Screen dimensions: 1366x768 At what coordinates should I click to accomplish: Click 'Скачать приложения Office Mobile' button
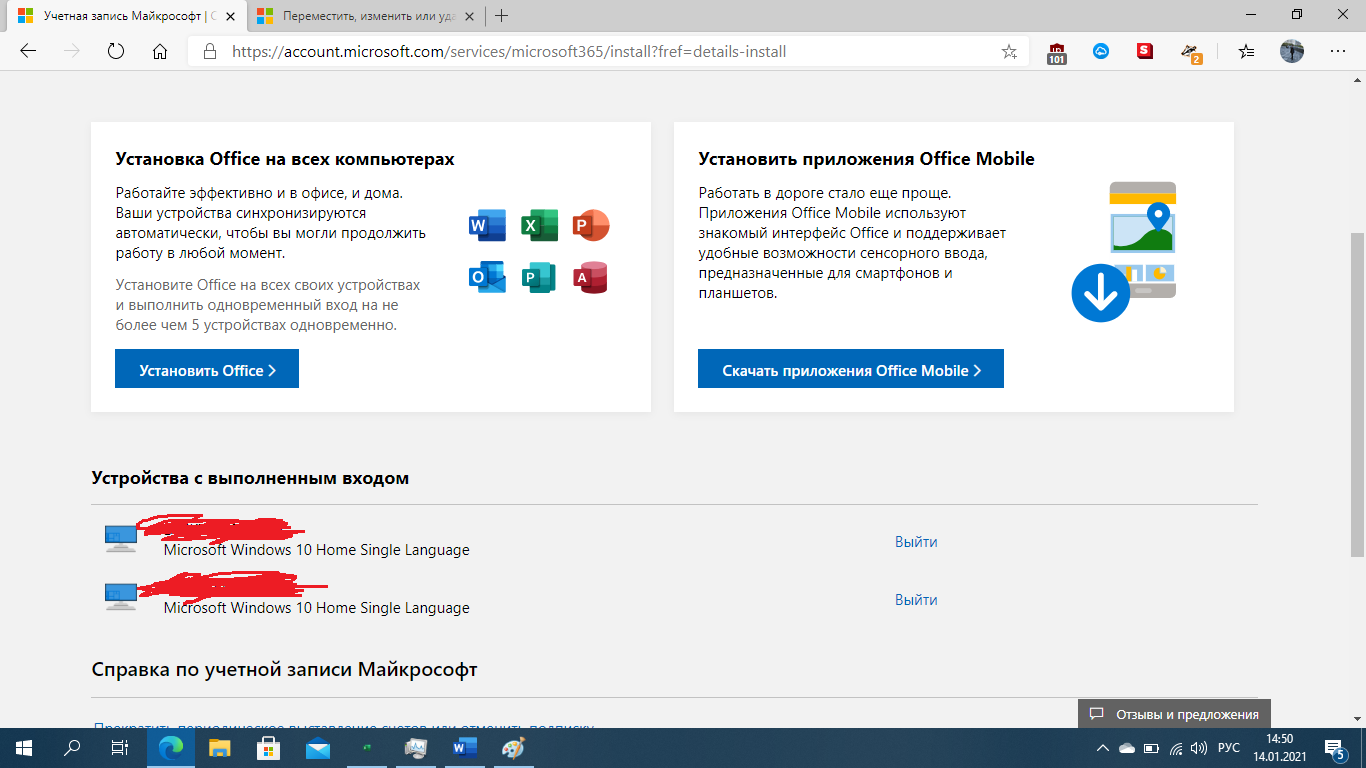tap(851, 369)
